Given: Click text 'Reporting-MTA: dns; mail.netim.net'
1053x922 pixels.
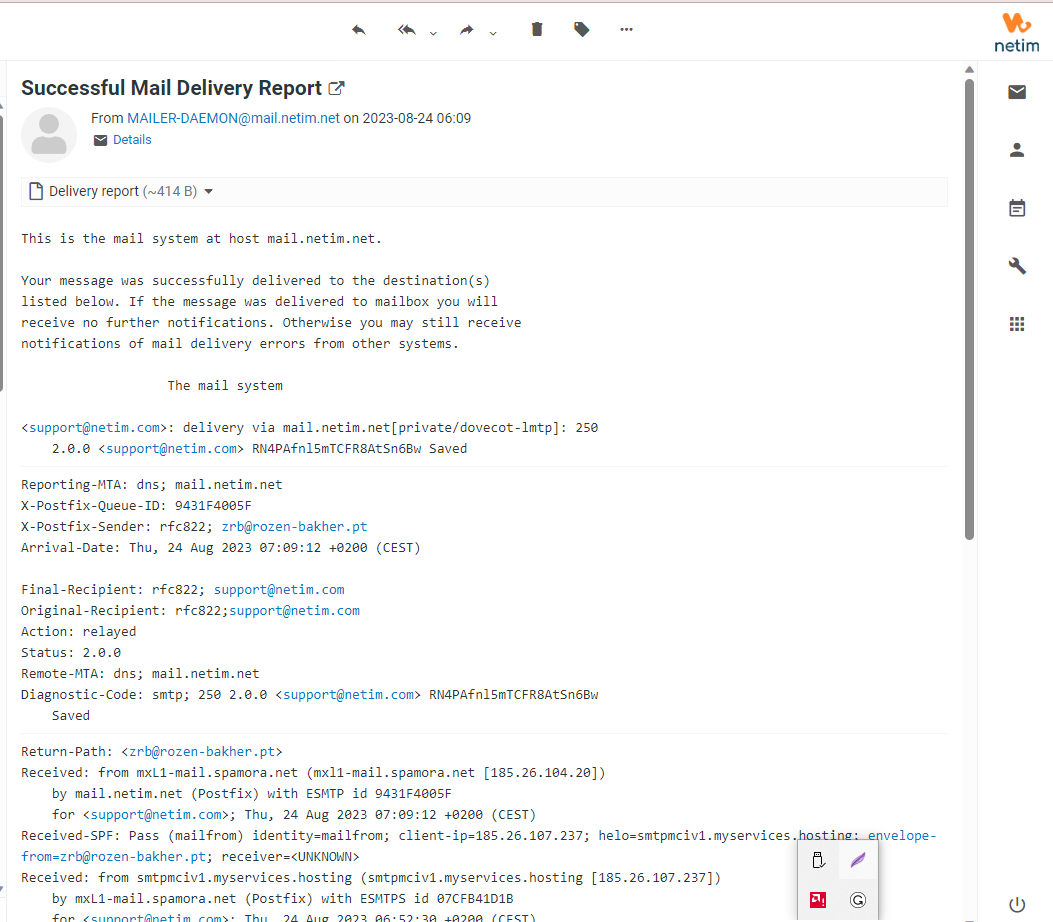Looking at the screenshot, I should click(x=152, y=485).
